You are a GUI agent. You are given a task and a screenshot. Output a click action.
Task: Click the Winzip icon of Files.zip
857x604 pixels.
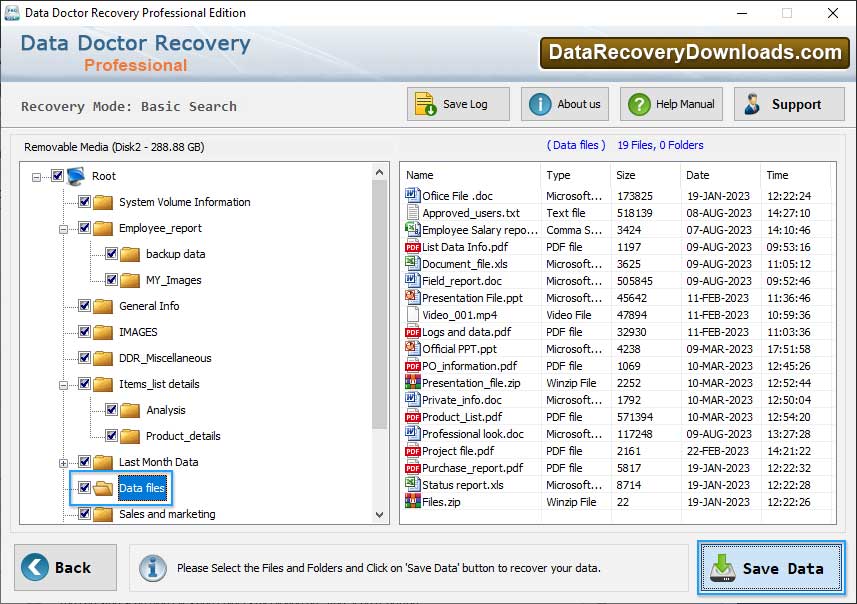pos(413,501)
